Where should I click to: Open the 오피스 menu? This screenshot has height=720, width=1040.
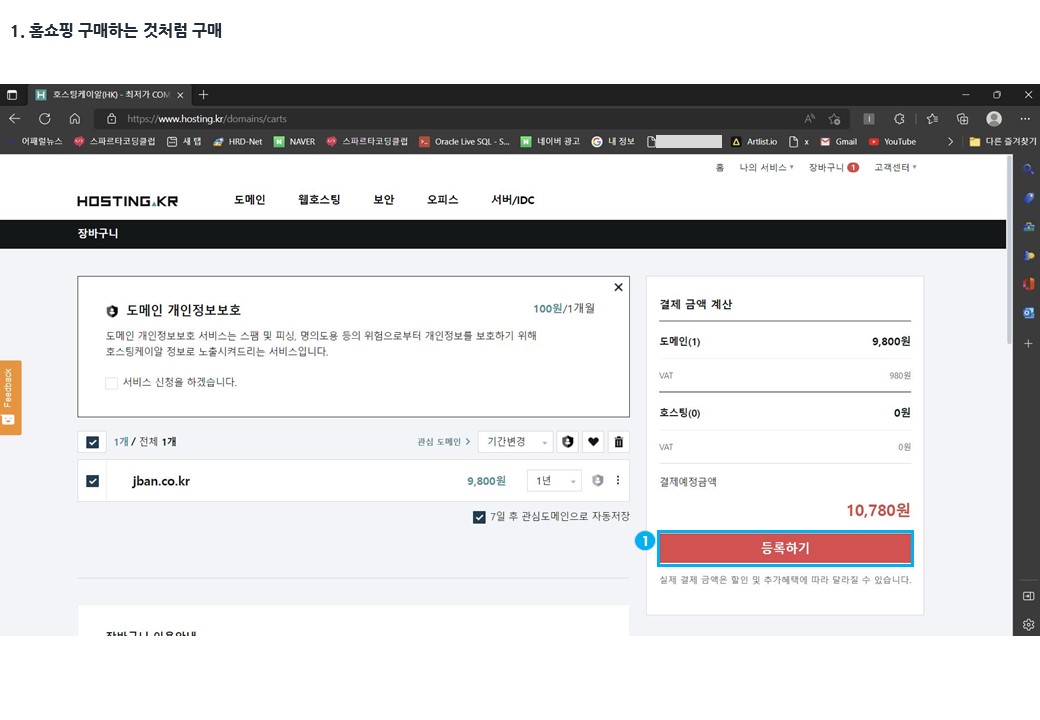tap(442, 200)
